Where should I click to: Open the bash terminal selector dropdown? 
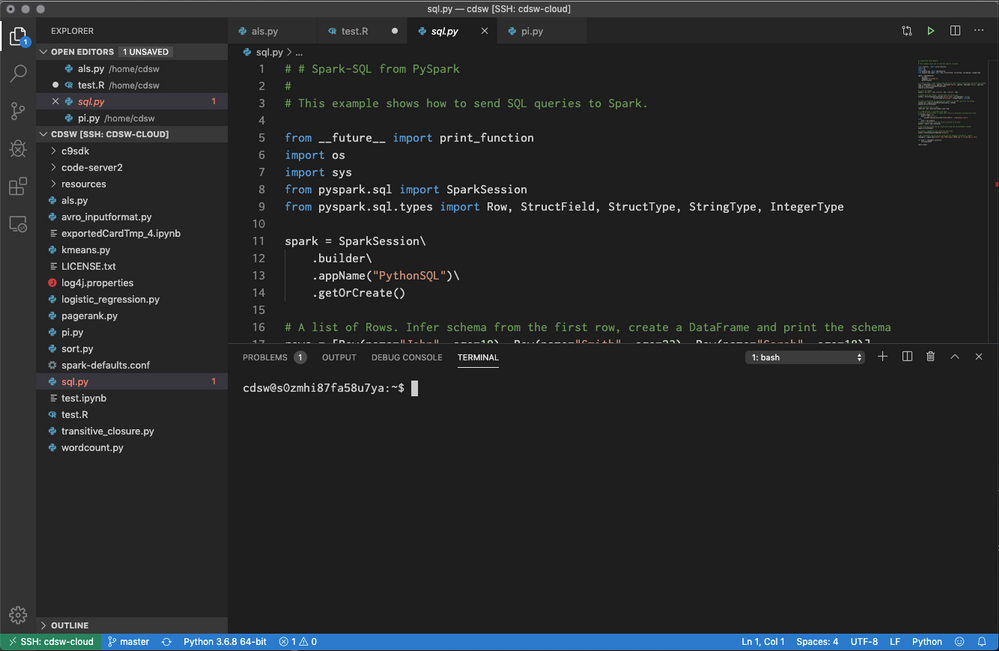pyautogui.click(x=806, y=357)
